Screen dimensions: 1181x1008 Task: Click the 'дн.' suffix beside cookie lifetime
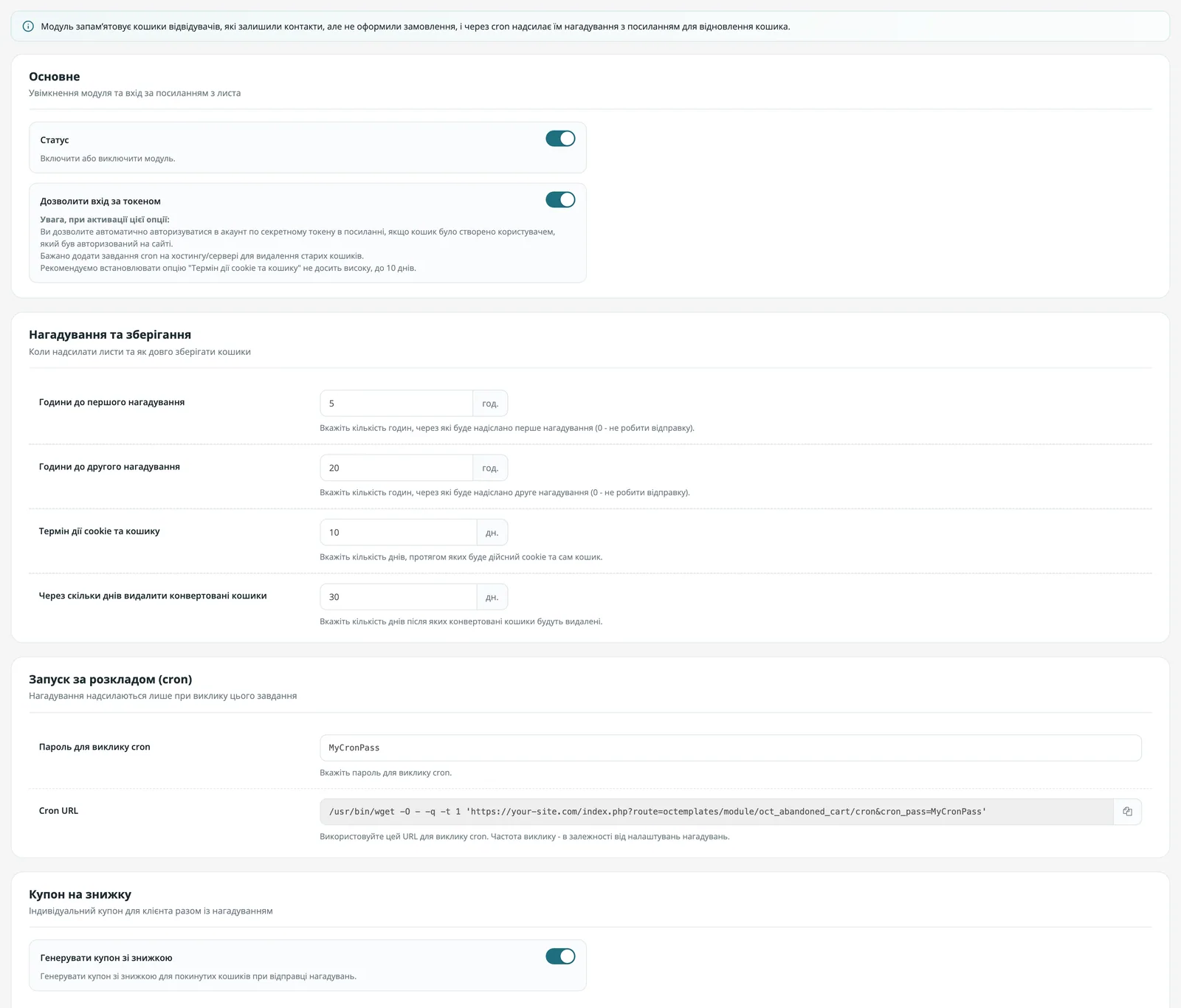[492, 532]
